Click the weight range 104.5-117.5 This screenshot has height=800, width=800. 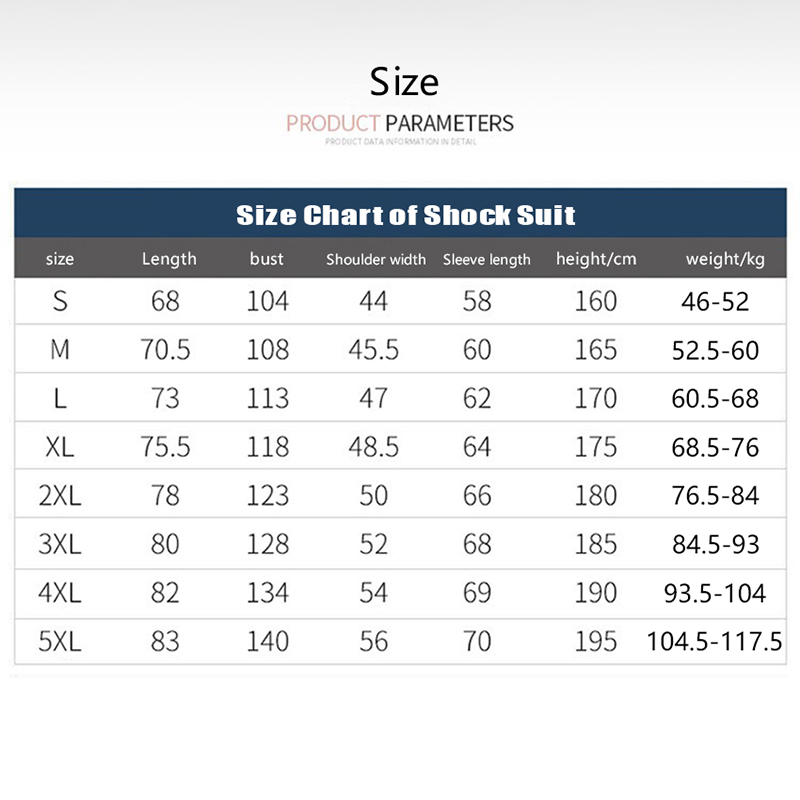coord(715,641)
